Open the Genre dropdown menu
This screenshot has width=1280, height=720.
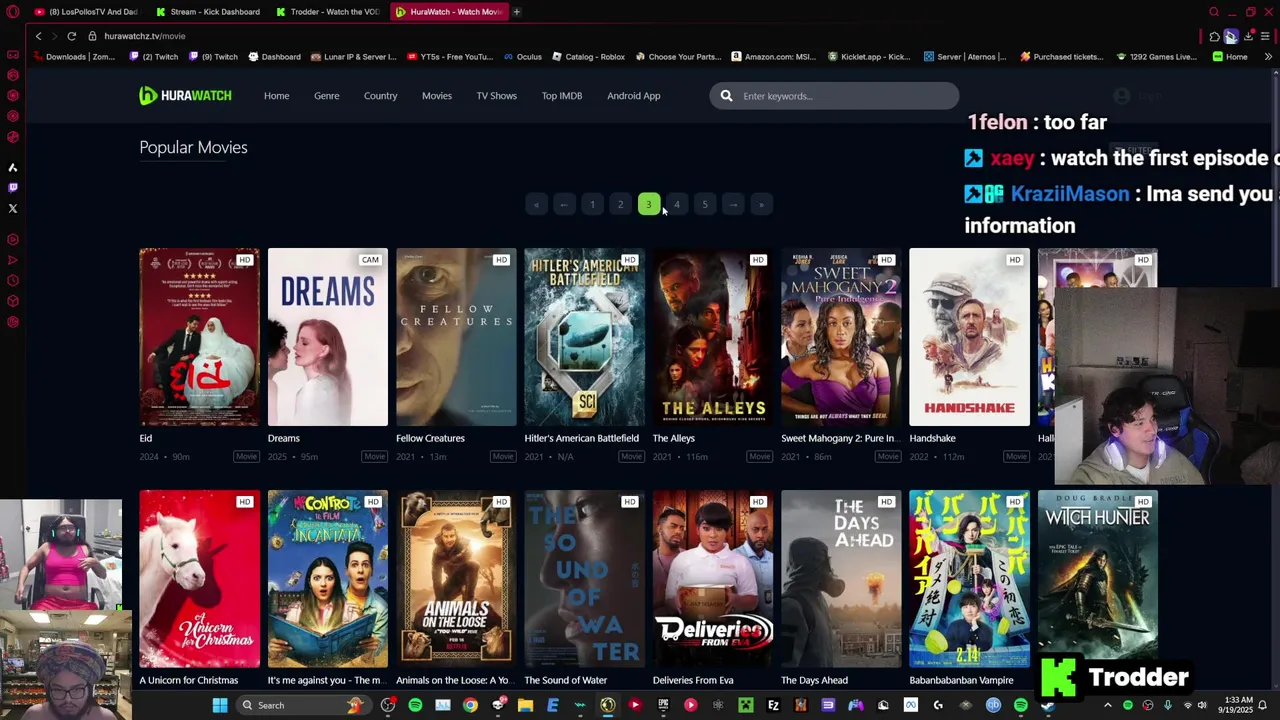click(327, 96)
